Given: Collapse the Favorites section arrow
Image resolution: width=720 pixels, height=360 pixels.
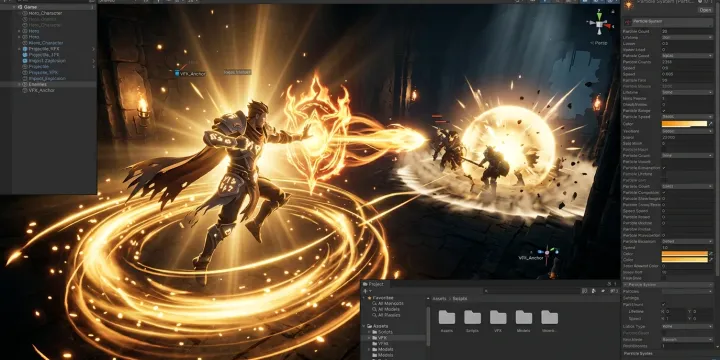Looking at the screenshot, I should 364,298.
